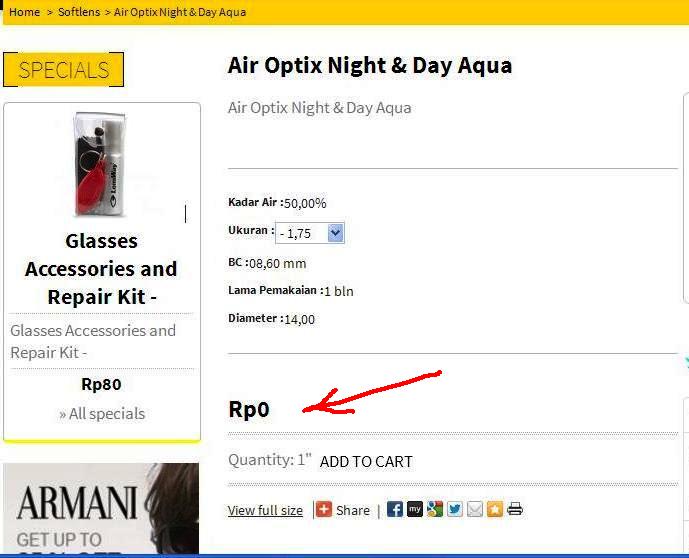Select the Kadar Air 50,00% value
Image resolution: width=689 pixels, height=558 pixels.
305,203
